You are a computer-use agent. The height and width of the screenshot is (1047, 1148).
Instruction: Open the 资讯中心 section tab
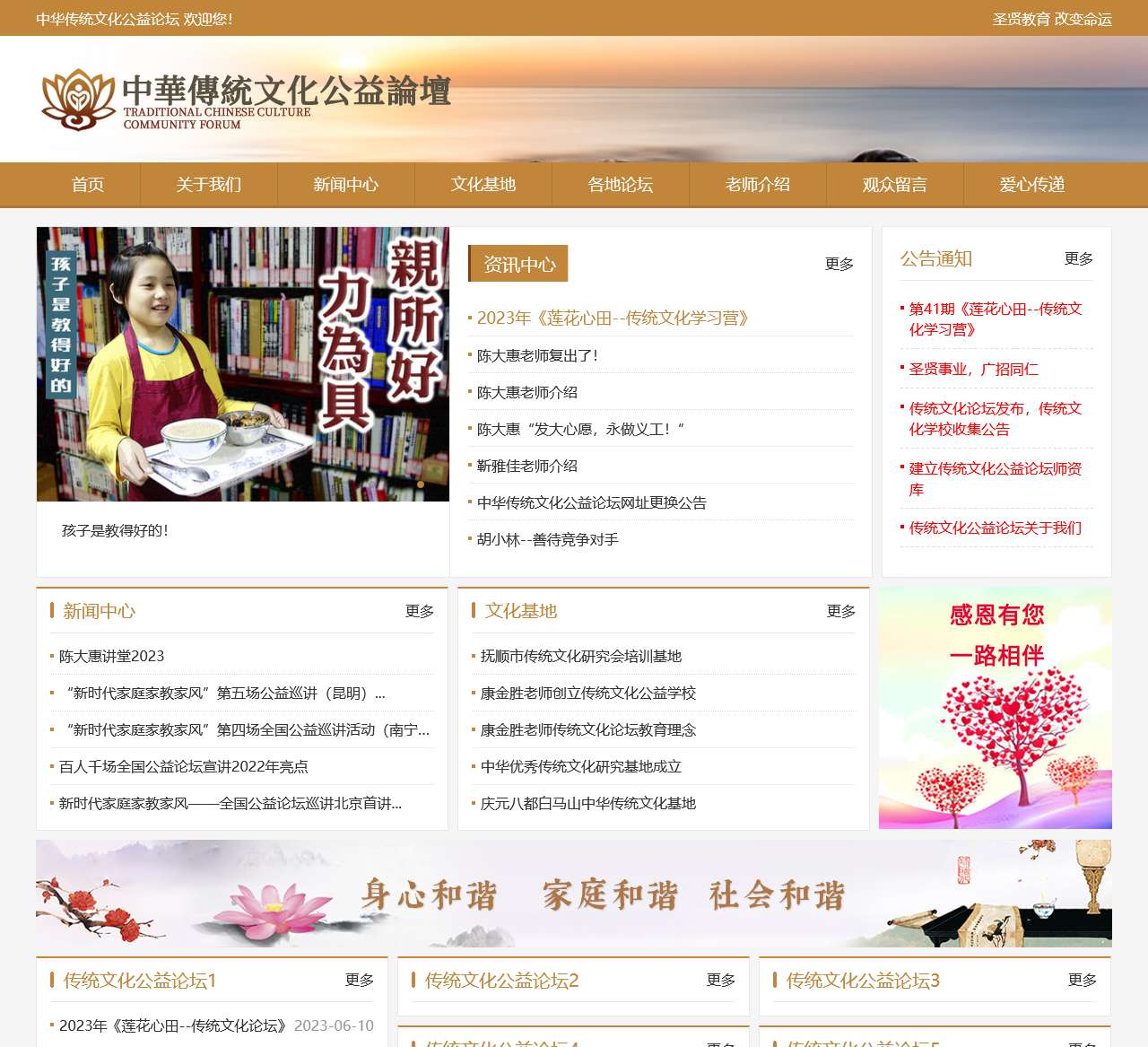(518, 264)
